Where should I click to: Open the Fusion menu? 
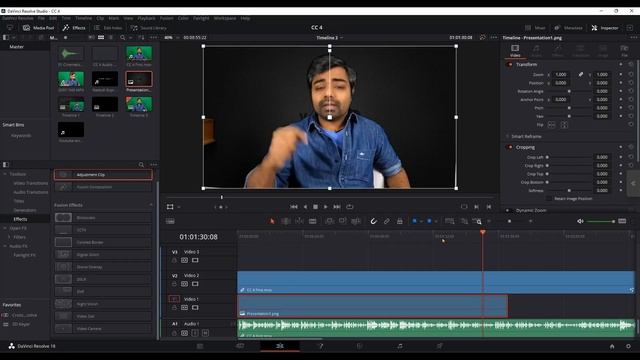167,18
